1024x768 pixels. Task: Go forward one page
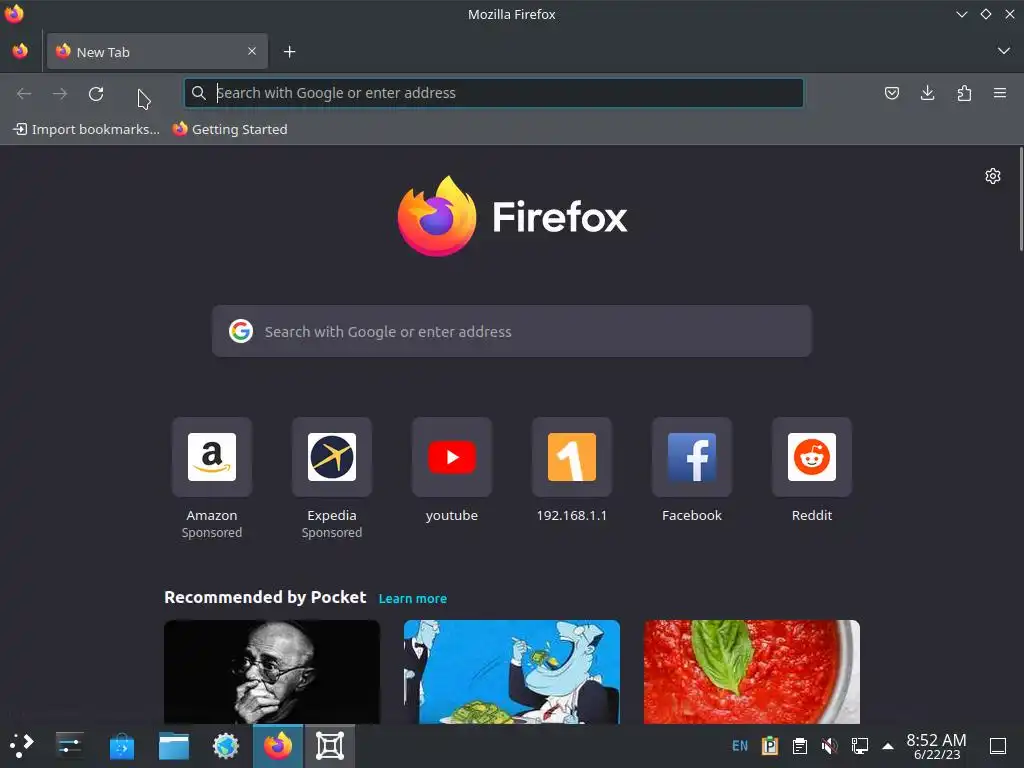coord(60,93)
